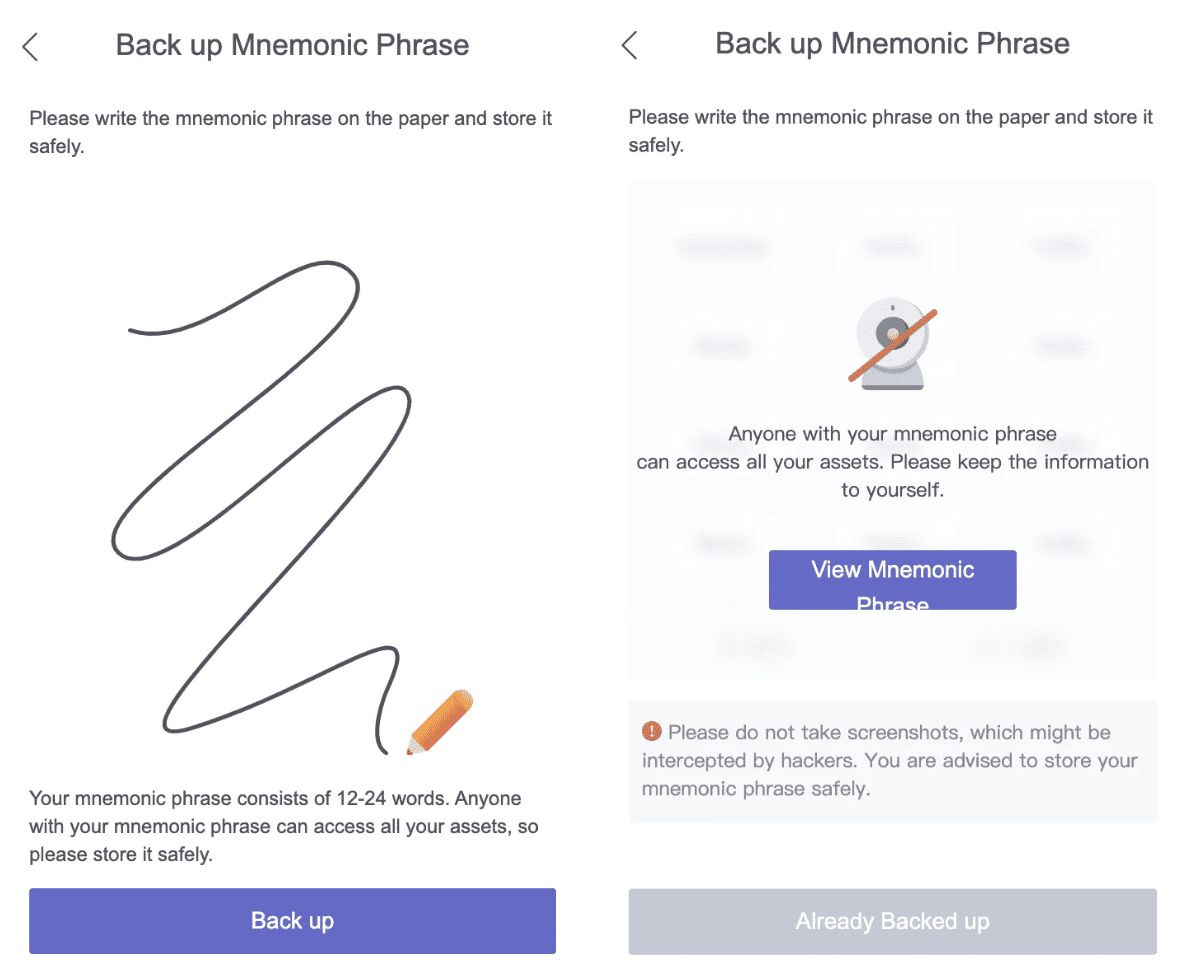The image size is (1182, 976).
Task: Click the right screen's Back up Mnemonic Phrase title
Action: coord(892,44)
